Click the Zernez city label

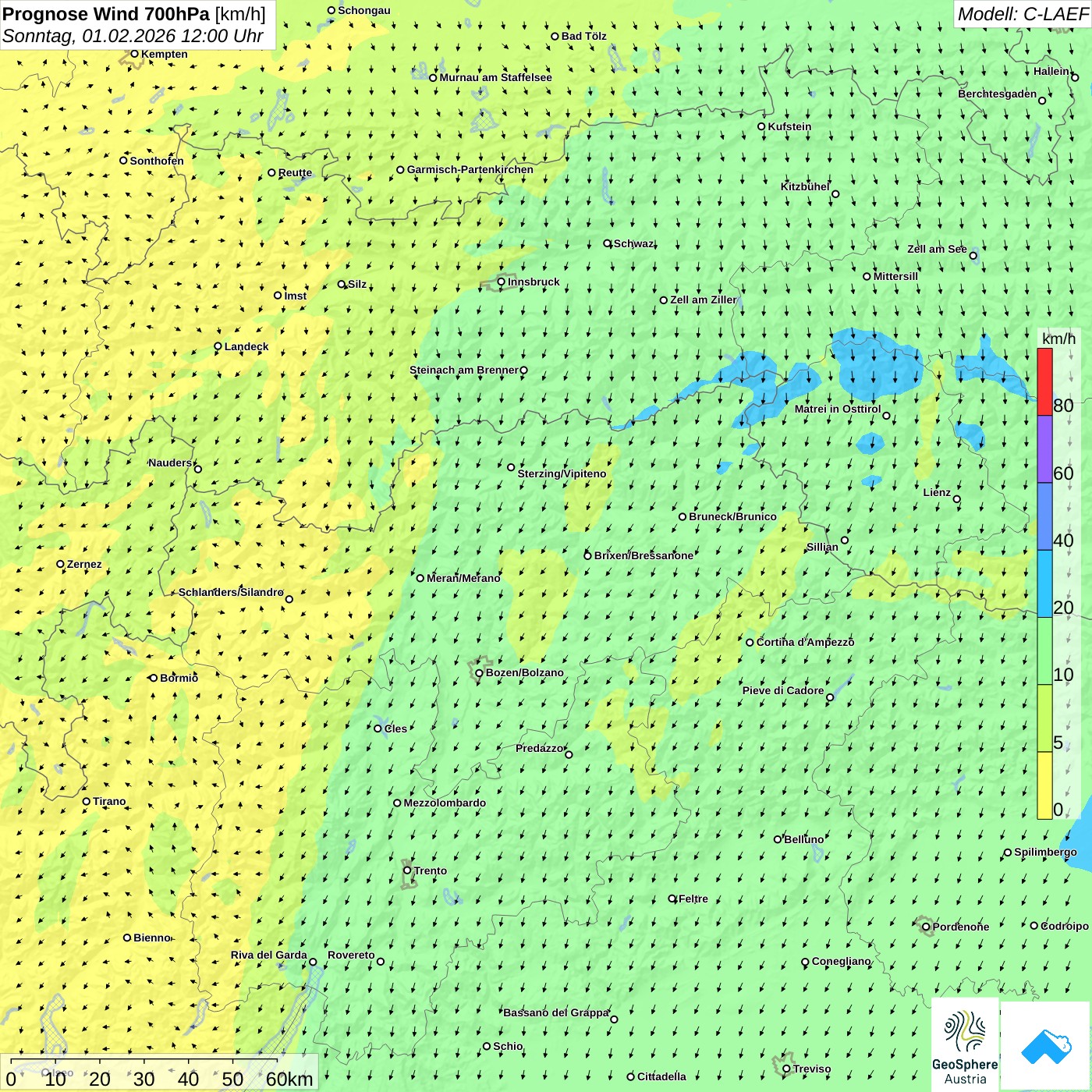84,564
